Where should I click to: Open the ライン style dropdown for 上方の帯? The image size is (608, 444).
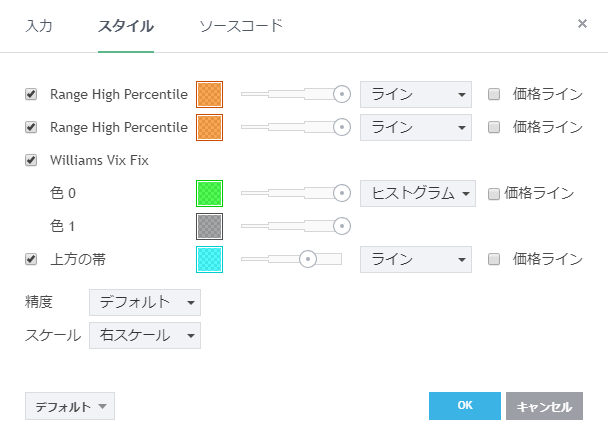tap(415, 259)
